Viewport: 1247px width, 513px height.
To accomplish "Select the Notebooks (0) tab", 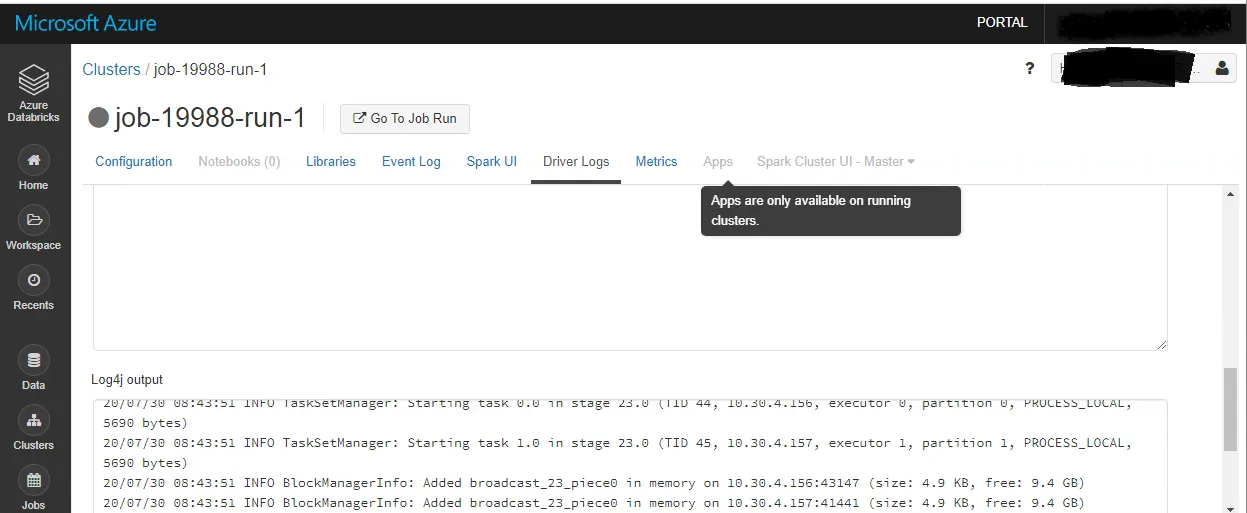I will (239, 161).
